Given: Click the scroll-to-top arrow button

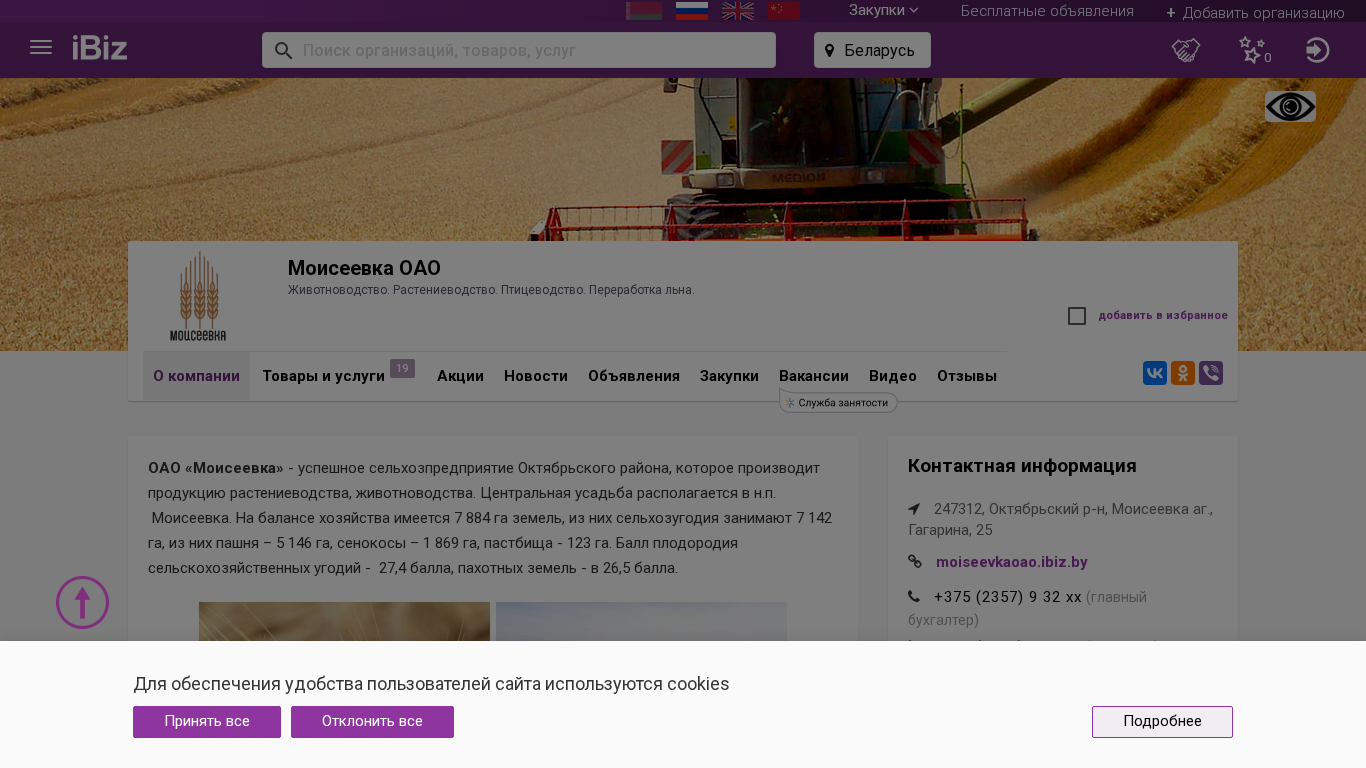Looking at the screenshot, I should [82, 602].
